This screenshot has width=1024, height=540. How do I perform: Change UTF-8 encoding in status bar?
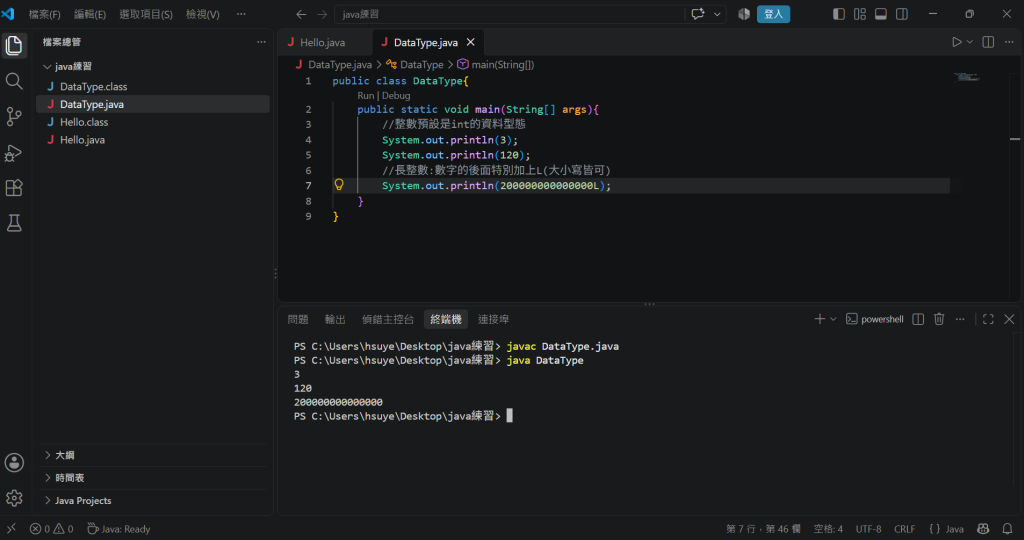869,529
